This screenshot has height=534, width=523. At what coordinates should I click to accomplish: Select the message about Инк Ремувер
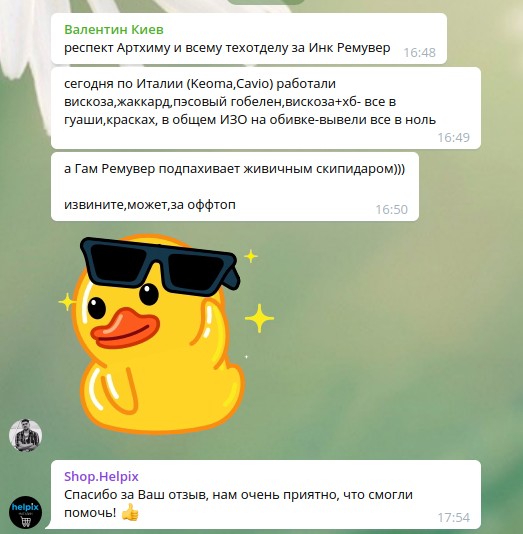point(249,38)
